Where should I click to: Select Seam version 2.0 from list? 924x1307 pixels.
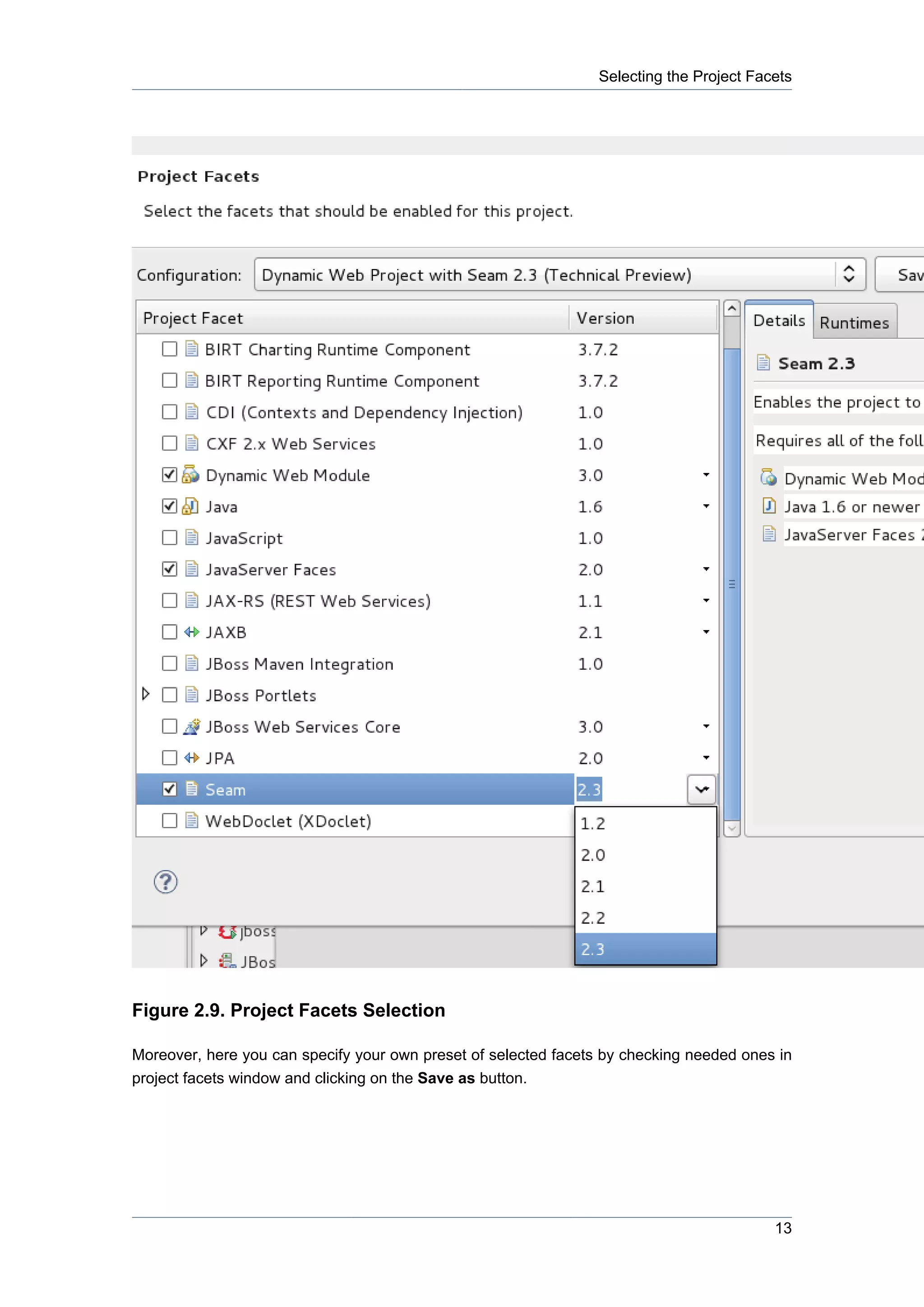coord(645,854)
